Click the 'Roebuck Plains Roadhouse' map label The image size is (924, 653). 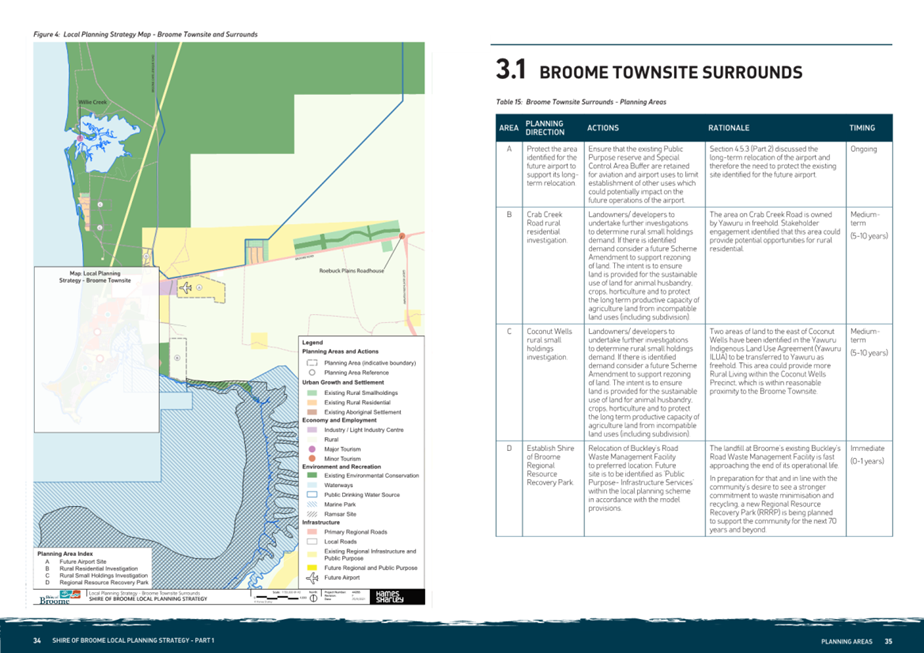click(x=351, y=271)
